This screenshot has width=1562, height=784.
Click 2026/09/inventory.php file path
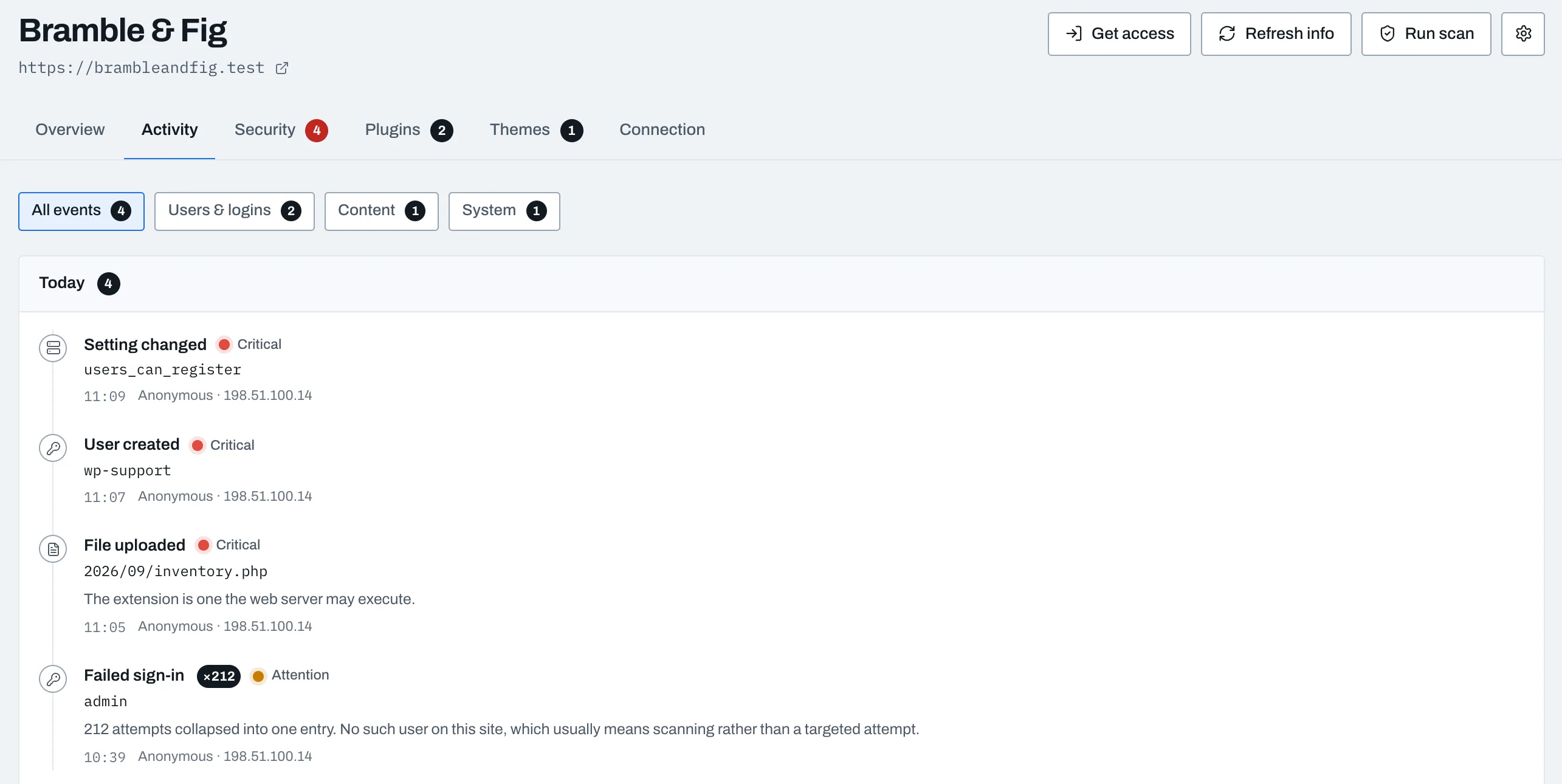[176, 571]
